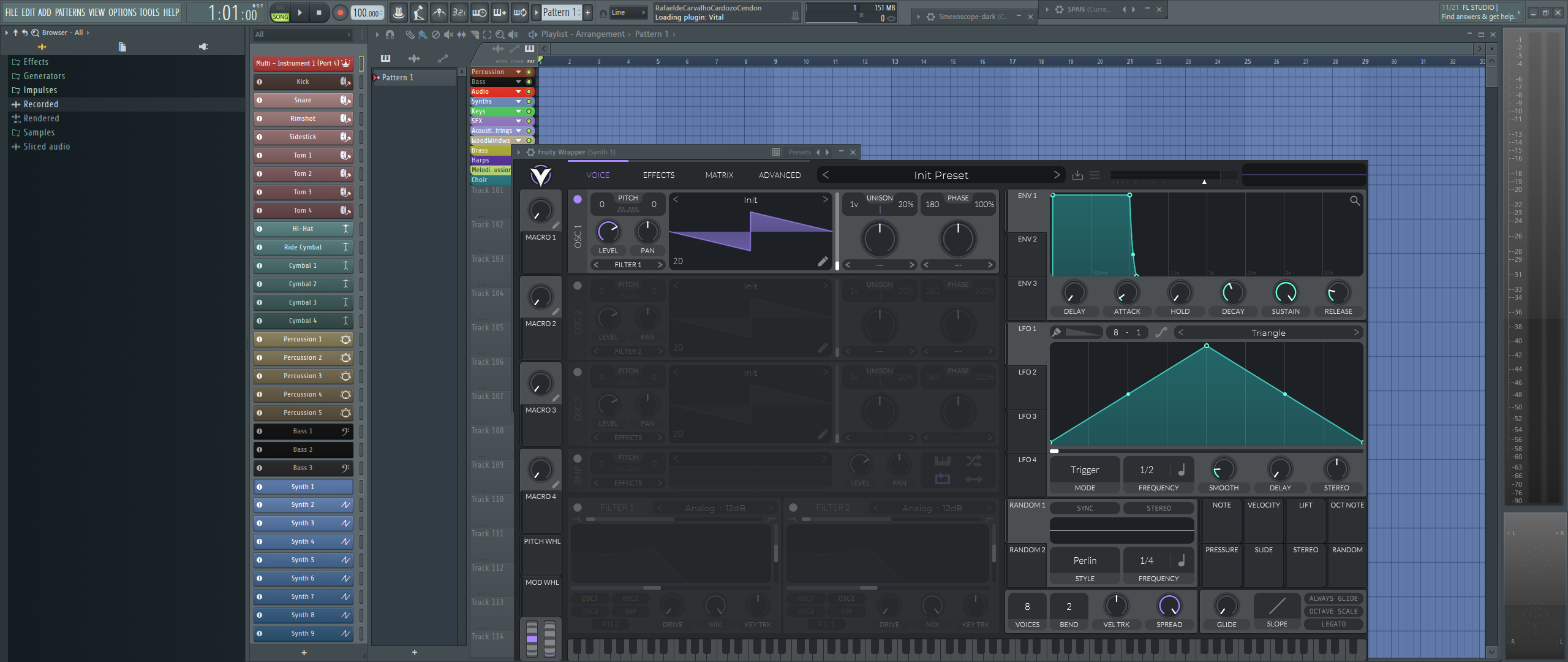The image size is (1568, 662).
Task: Select the Synth 1 channel button
Action: pos(303,487)
